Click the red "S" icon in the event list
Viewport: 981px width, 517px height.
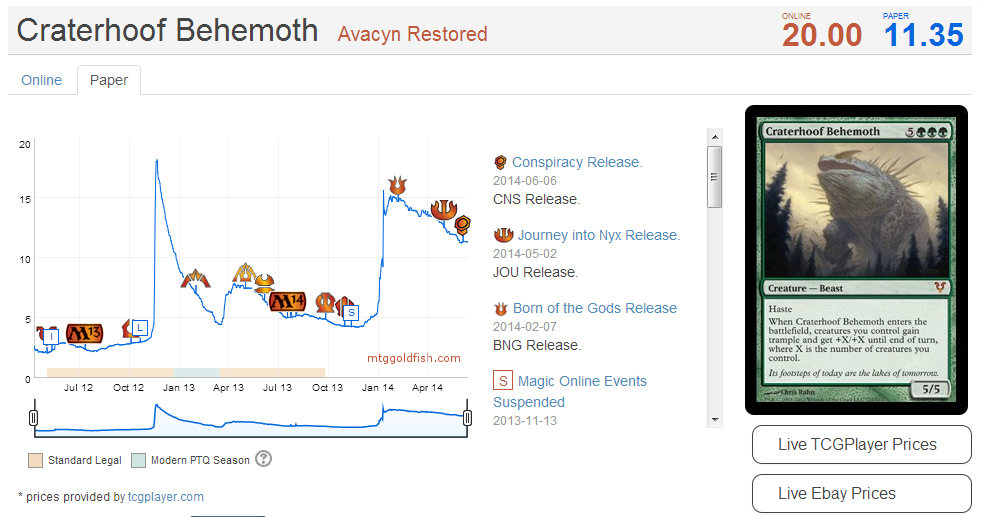(503, 381)
